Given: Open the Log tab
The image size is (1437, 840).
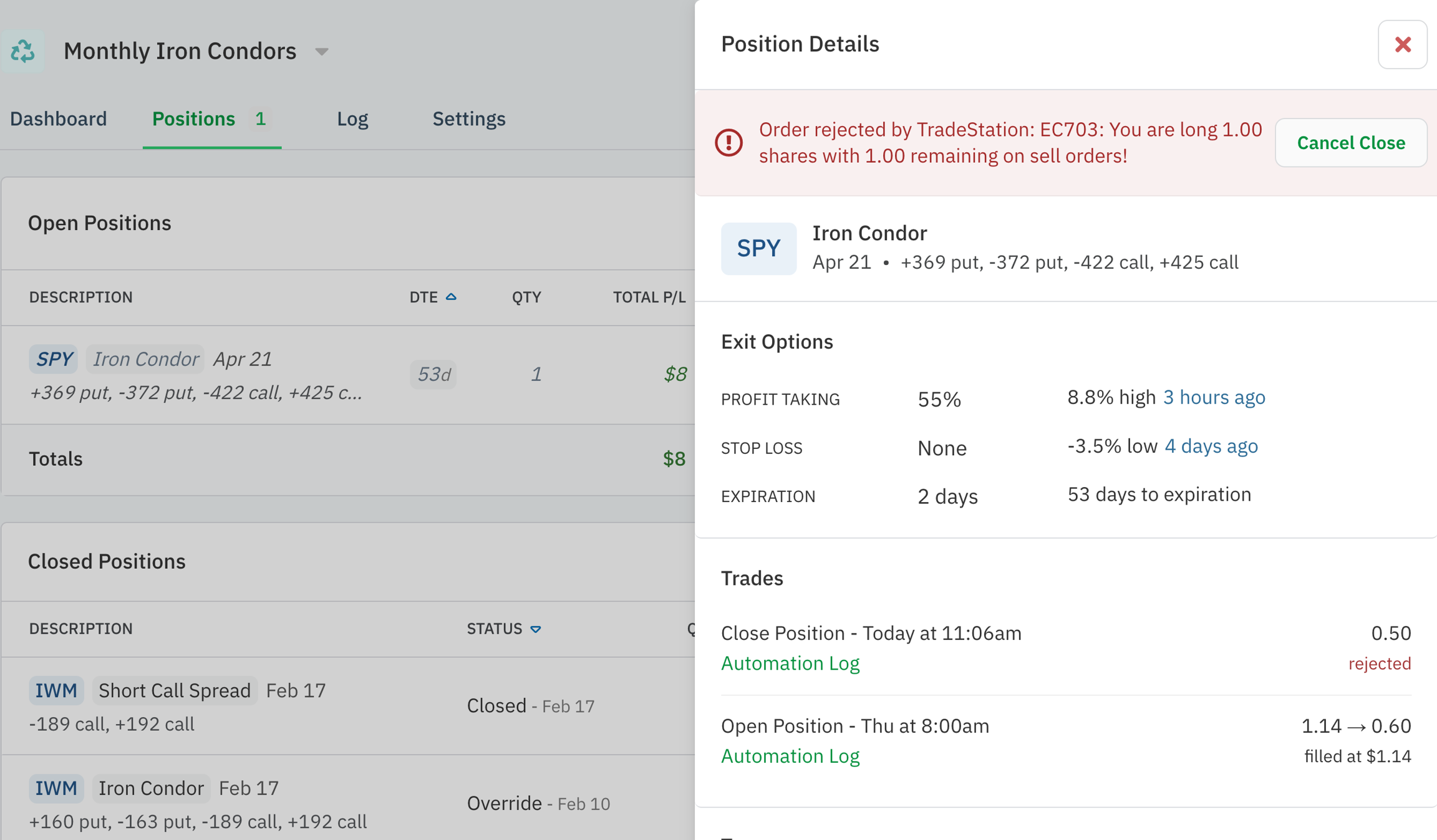Looking at the screenshot, I should pyautogui.click(x=352, y=118).
